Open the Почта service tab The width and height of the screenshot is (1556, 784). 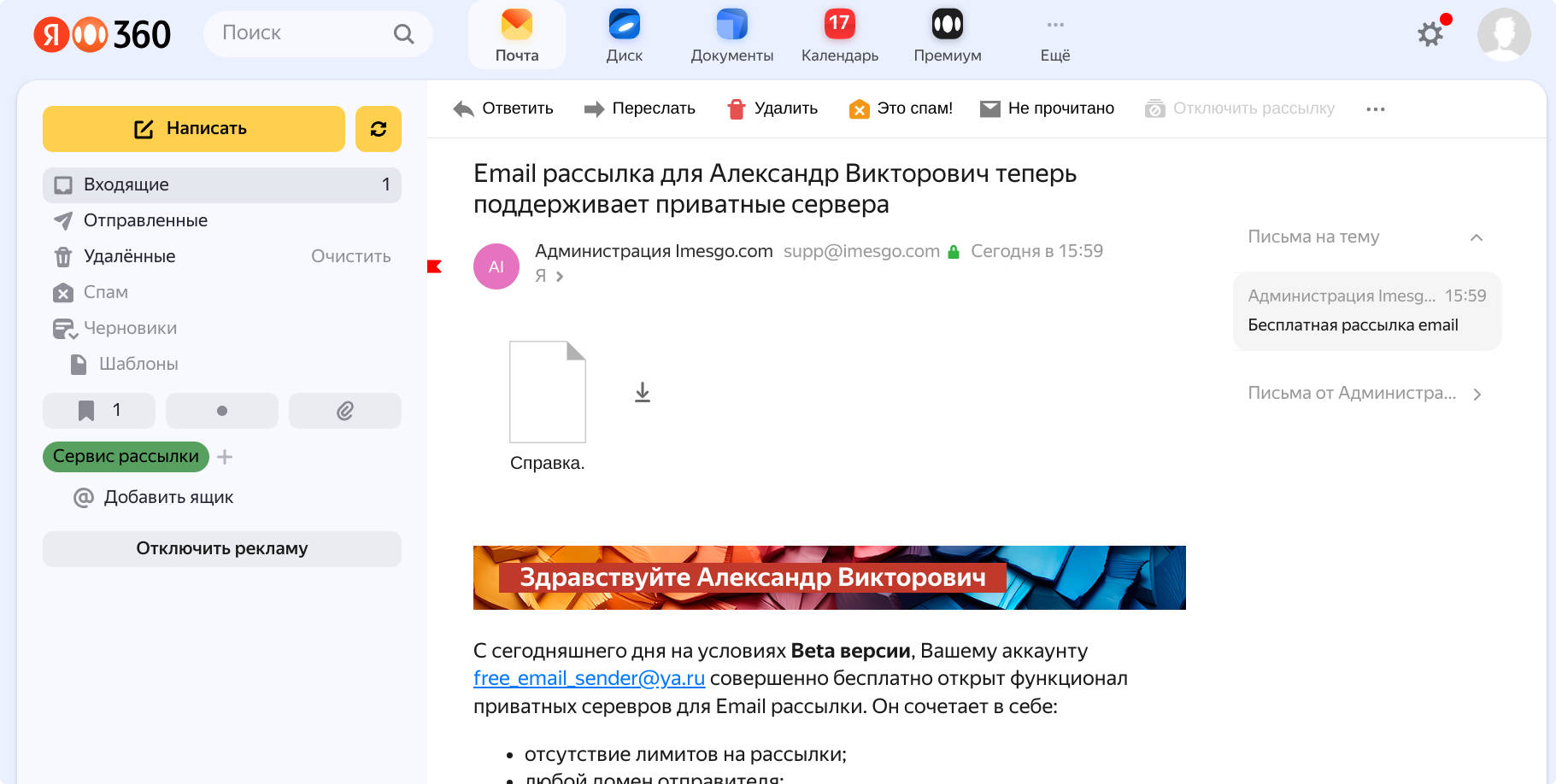[517, 35]
